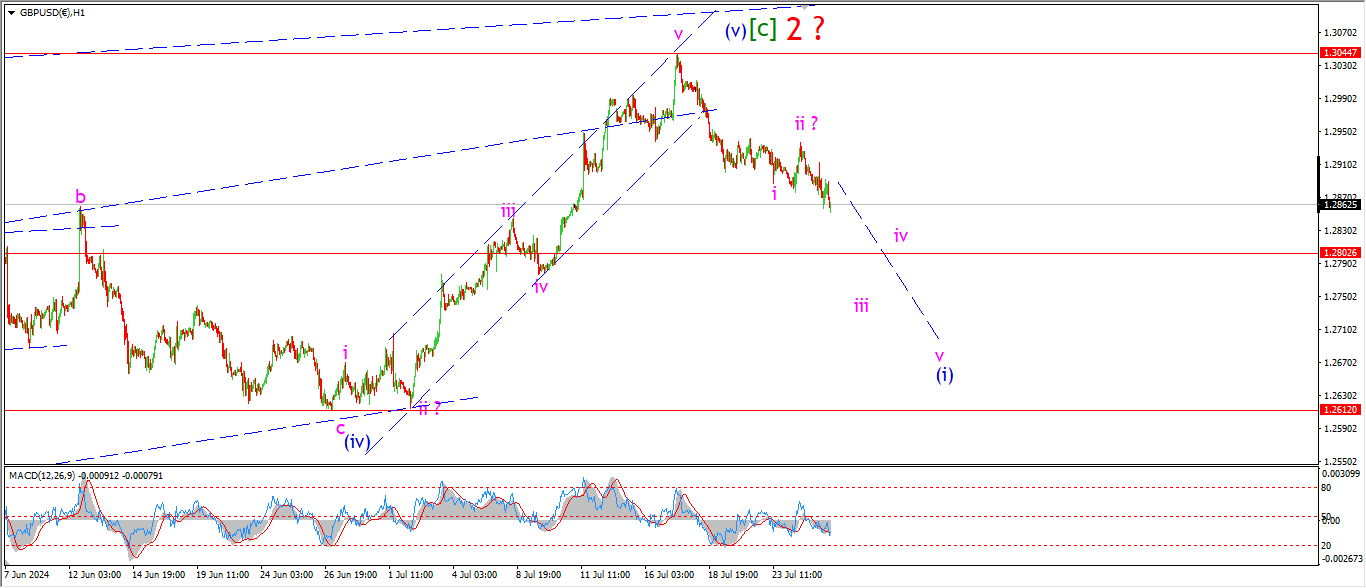1366x588 pixels.
Task: Select the red 1.28026 price level tag
Action: click(x=1338, y=253)
